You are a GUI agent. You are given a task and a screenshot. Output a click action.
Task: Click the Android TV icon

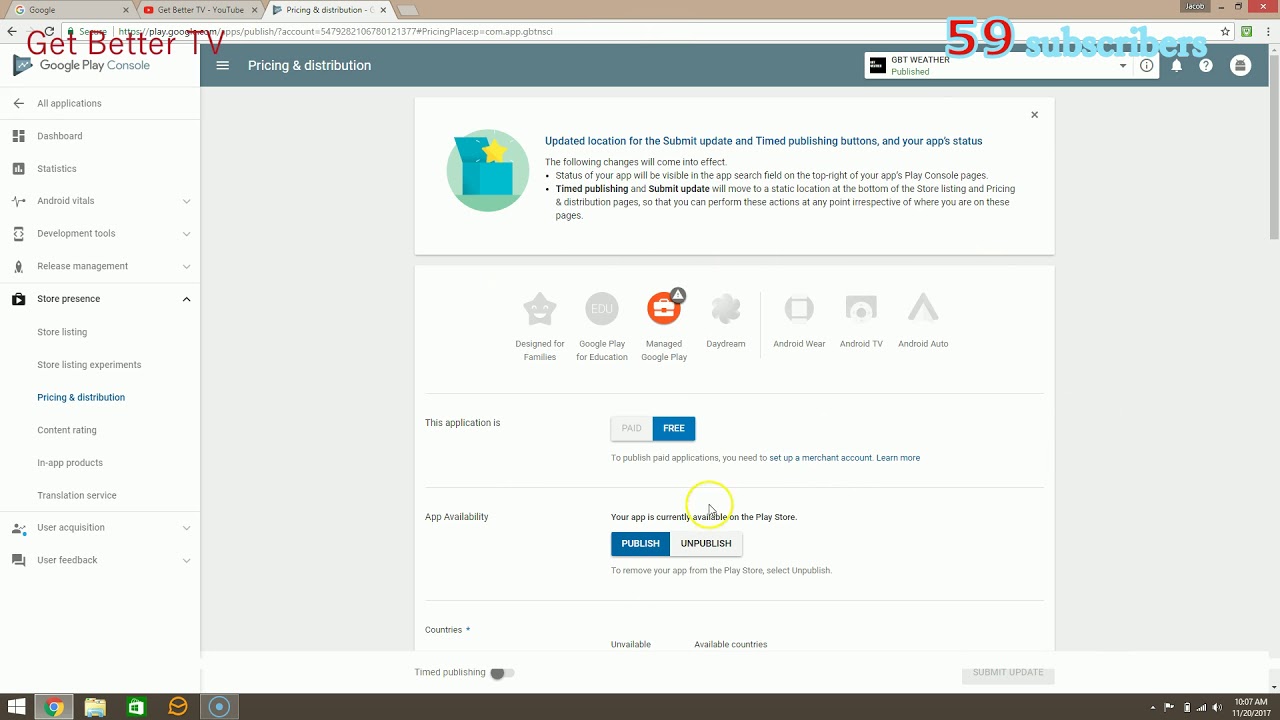tap(861, 309)
